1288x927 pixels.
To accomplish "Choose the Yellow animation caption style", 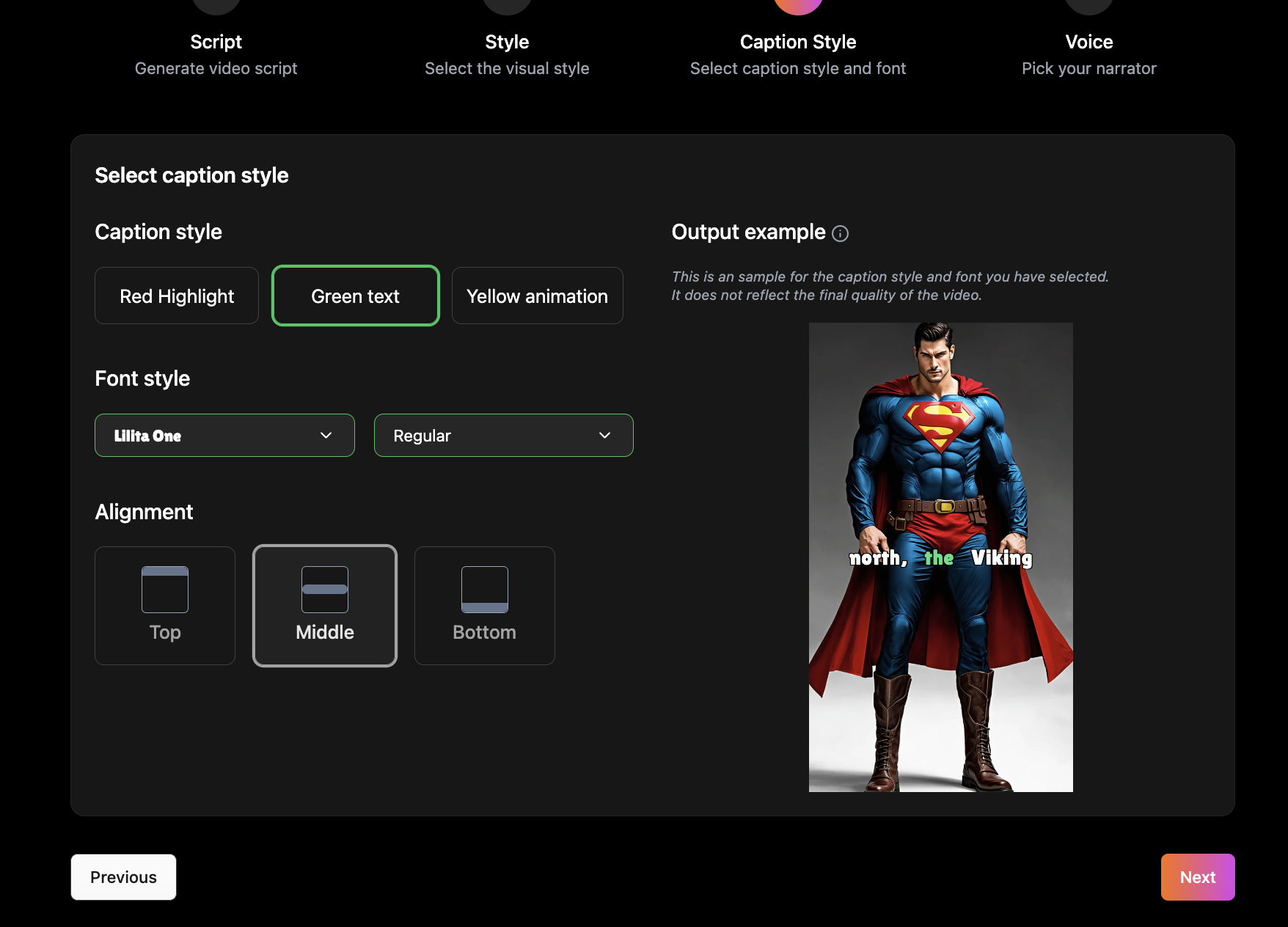I will (x=538, y=296).
